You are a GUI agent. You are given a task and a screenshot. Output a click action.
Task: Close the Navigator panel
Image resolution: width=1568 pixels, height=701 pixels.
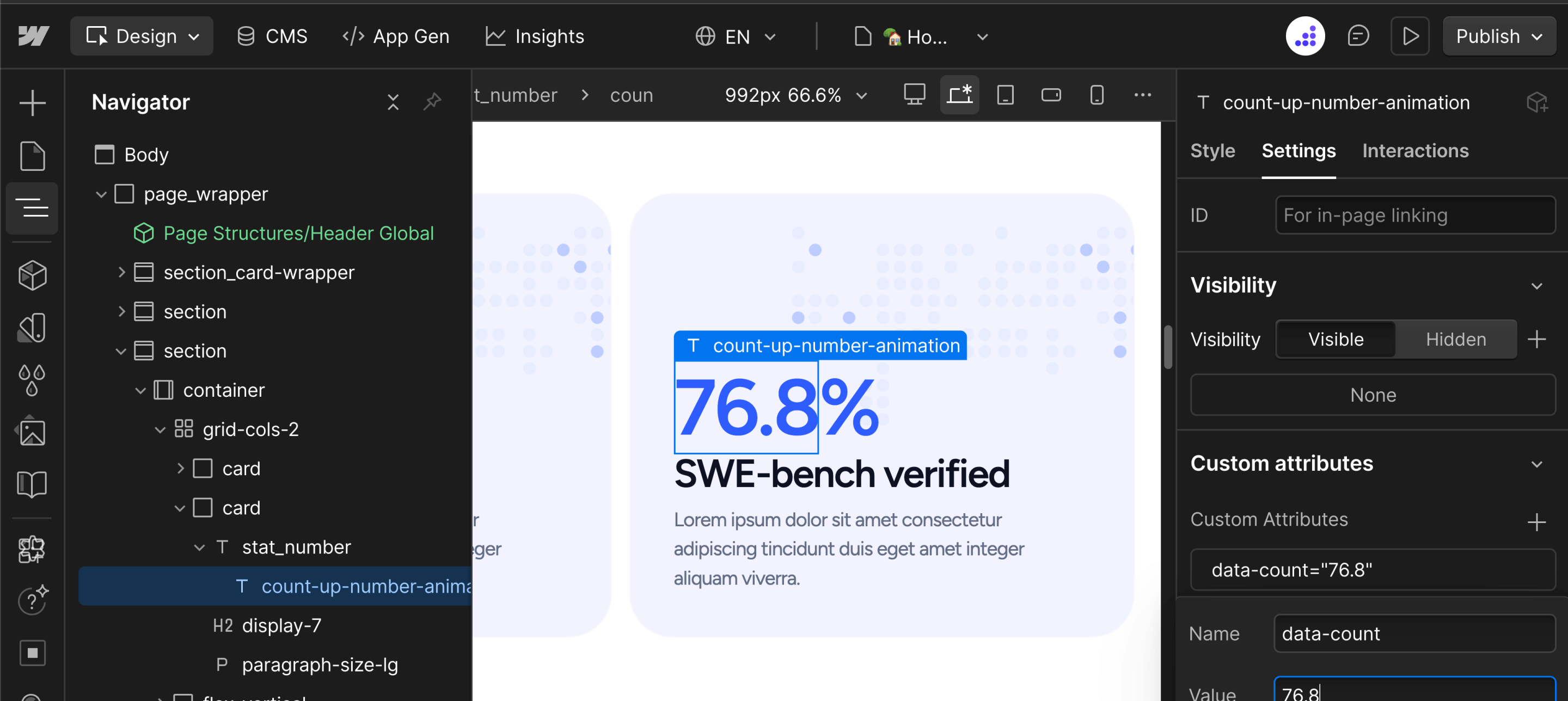coord(393,102)
